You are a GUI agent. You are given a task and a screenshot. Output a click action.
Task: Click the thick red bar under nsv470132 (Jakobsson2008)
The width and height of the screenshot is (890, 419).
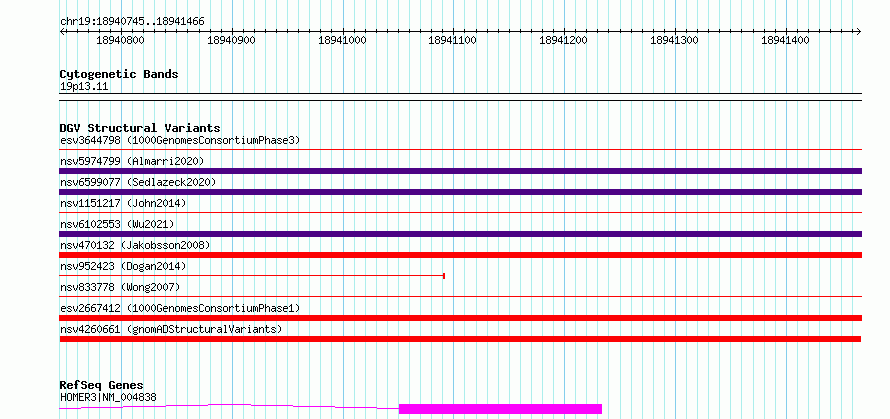pos(460,255)
